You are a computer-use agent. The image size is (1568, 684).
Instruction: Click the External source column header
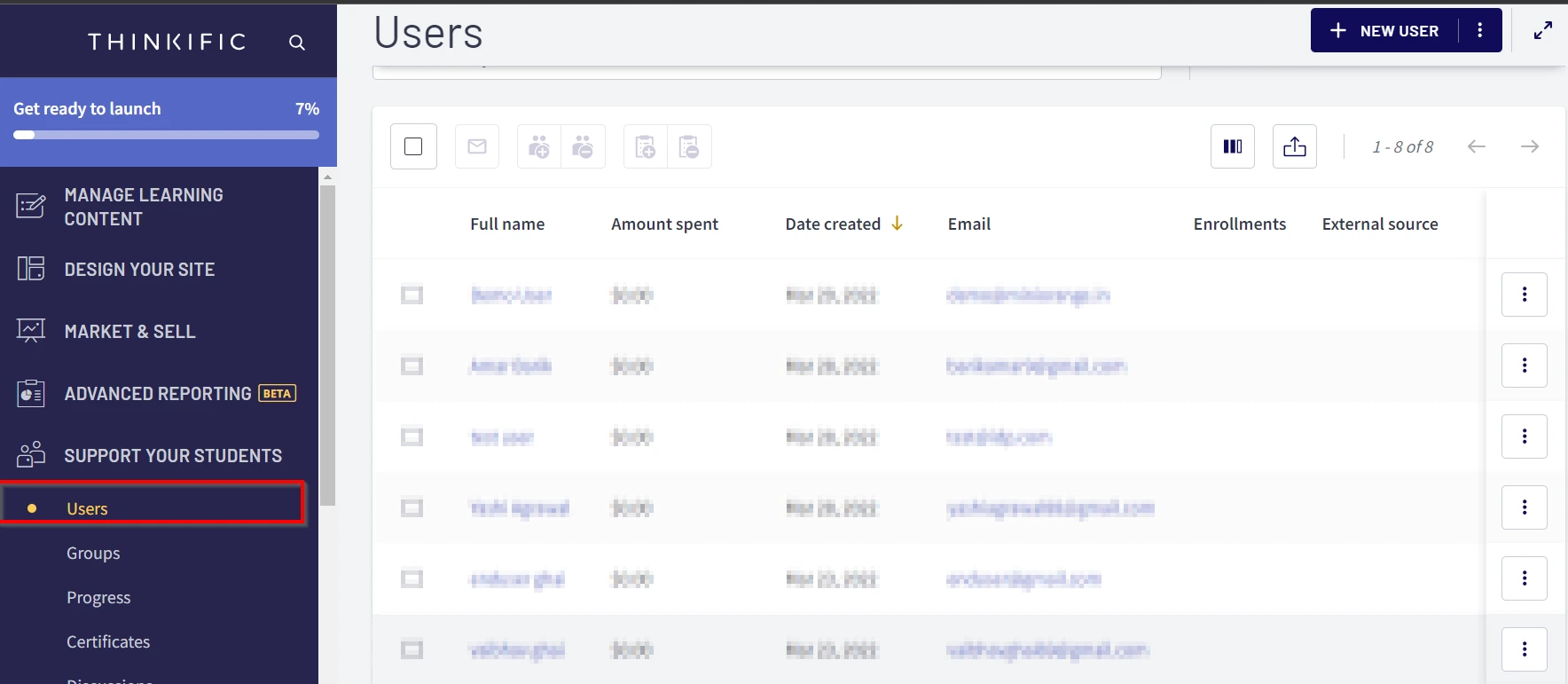[1380, 224]
